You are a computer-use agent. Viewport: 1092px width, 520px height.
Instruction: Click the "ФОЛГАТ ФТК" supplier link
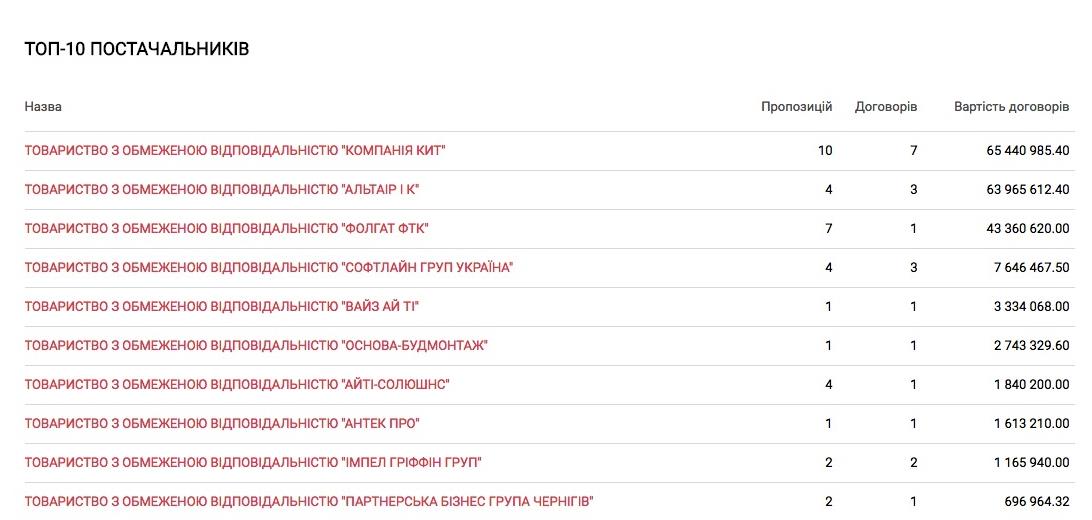point(227,229)
